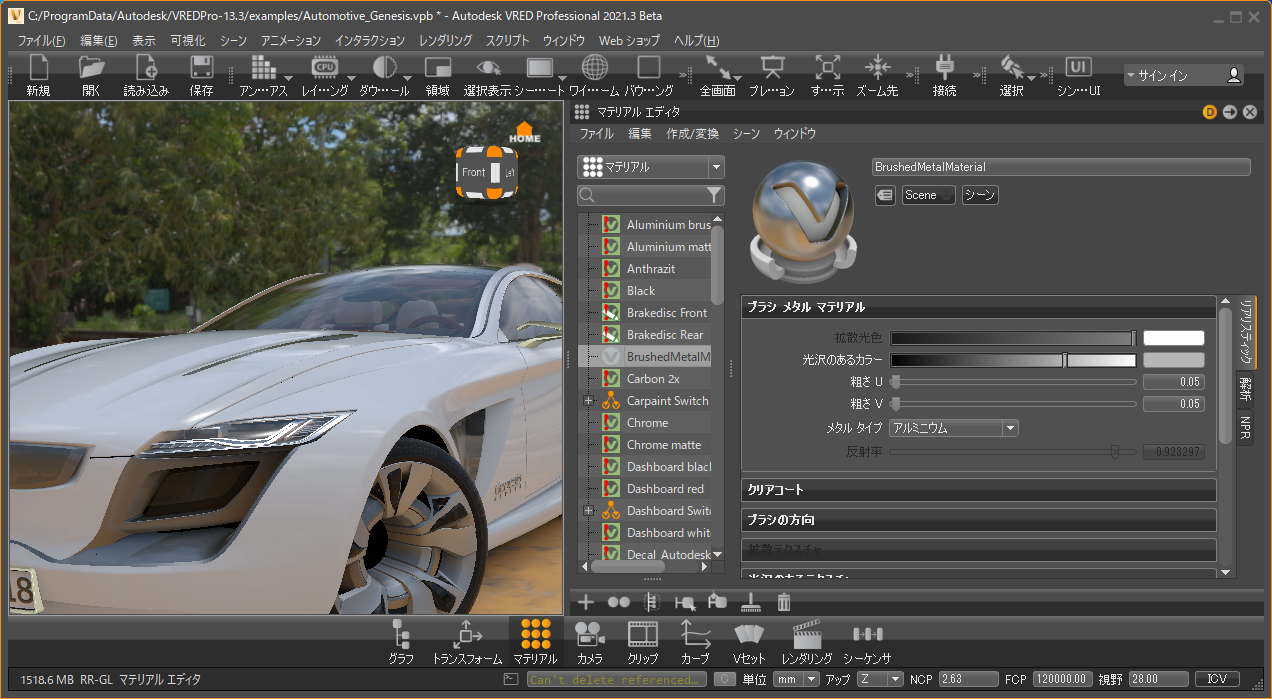1272x699 pixels.
Task: Click the 選択 (Select) toolbar icon
Action: 1012,68
